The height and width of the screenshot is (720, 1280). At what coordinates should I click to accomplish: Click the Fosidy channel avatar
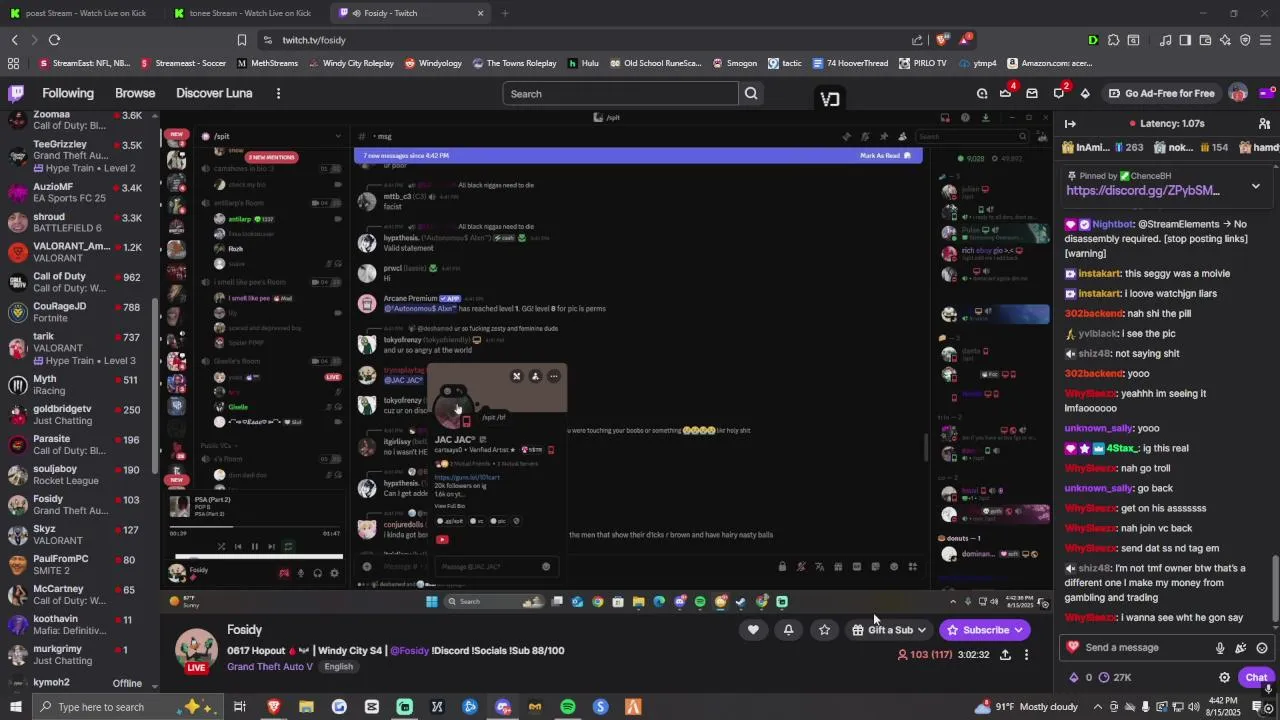pos(196,650)
